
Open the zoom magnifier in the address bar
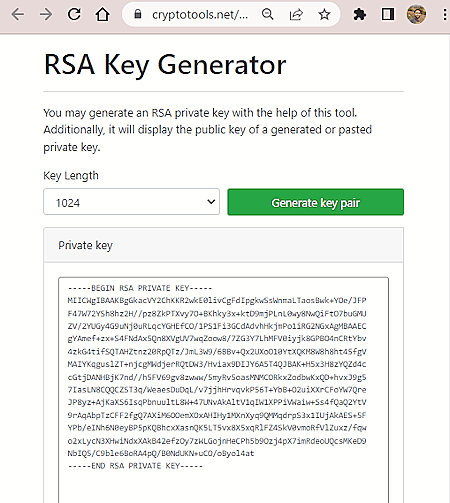[267, 14]
